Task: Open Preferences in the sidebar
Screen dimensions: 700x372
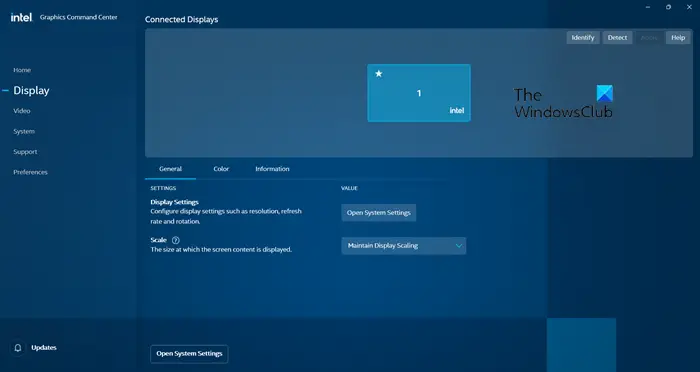Action: point(30,172)
